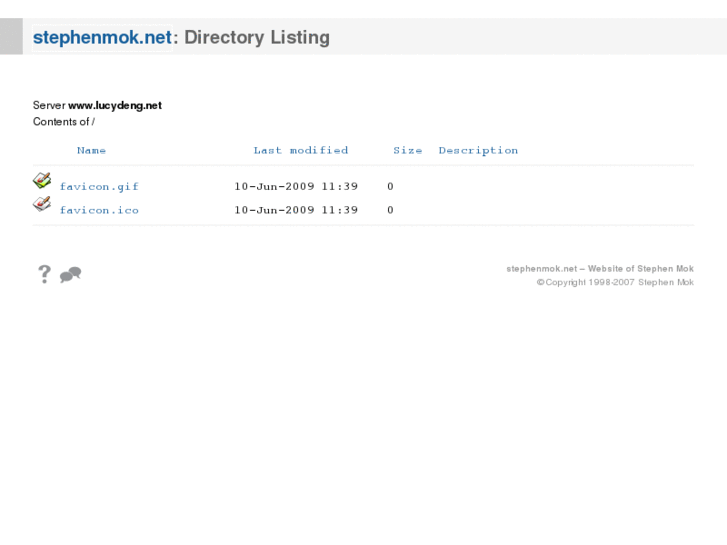Click the Directory Listing heading text
727x545 pixels.
(257, 38)
